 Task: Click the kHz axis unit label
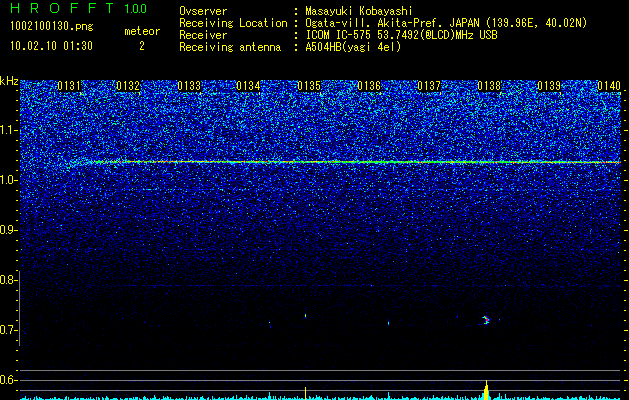(x=9, y=81)
